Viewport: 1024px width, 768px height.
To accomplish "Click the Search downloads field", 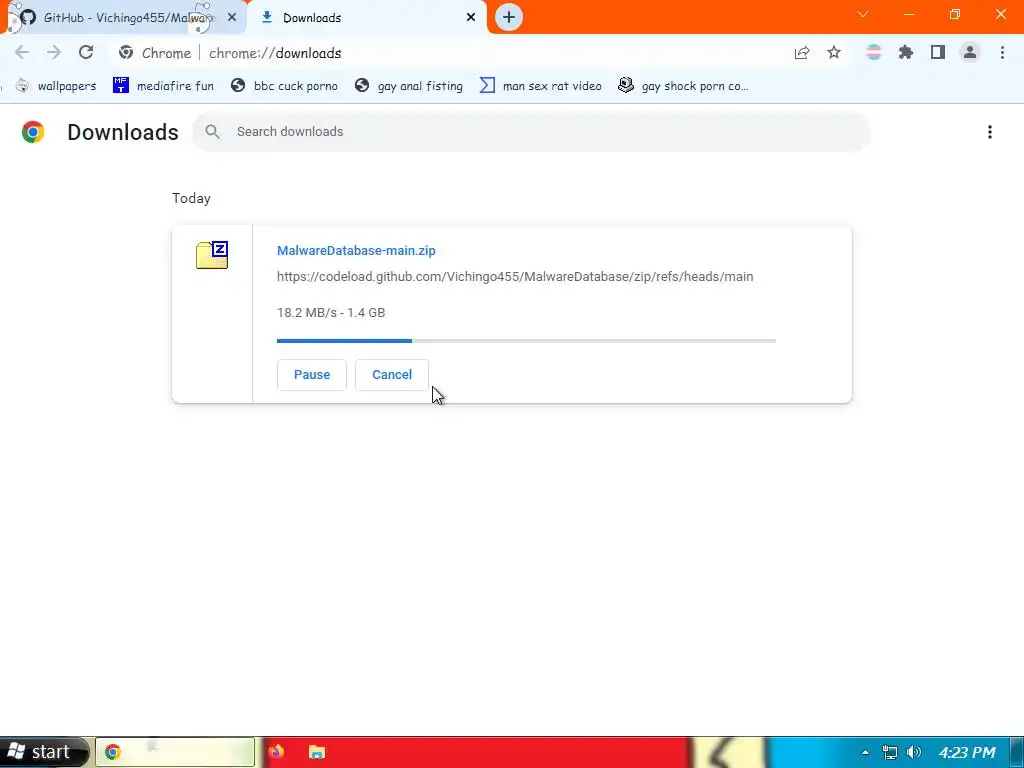I will pyautogui.click(x=531, y=132).
